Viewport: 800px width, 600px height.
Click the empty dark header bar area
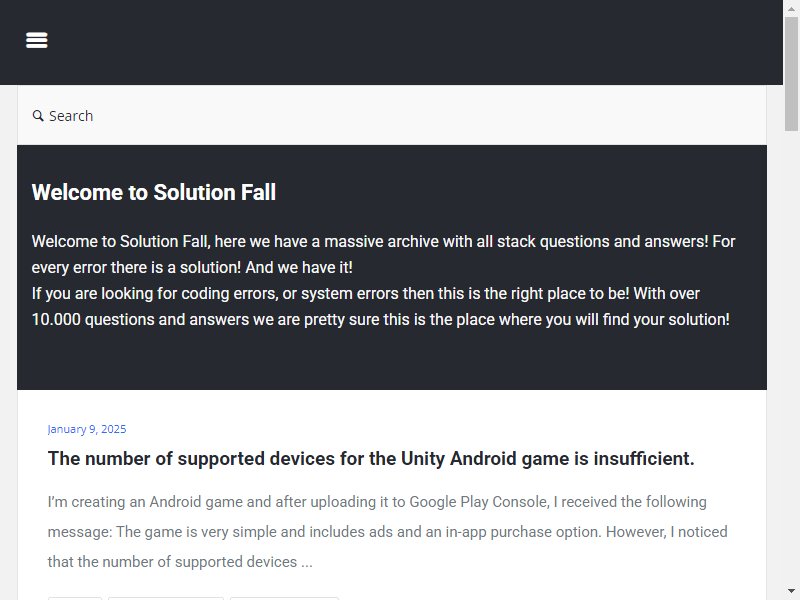click(408, 41)
